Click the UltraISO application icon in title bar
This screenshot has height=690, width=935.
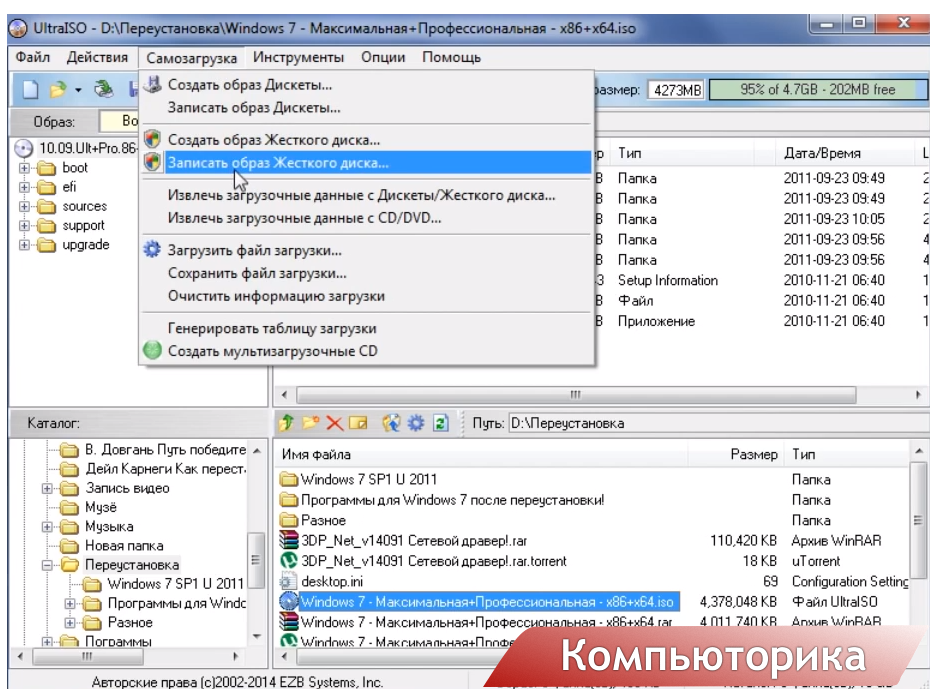18,28
